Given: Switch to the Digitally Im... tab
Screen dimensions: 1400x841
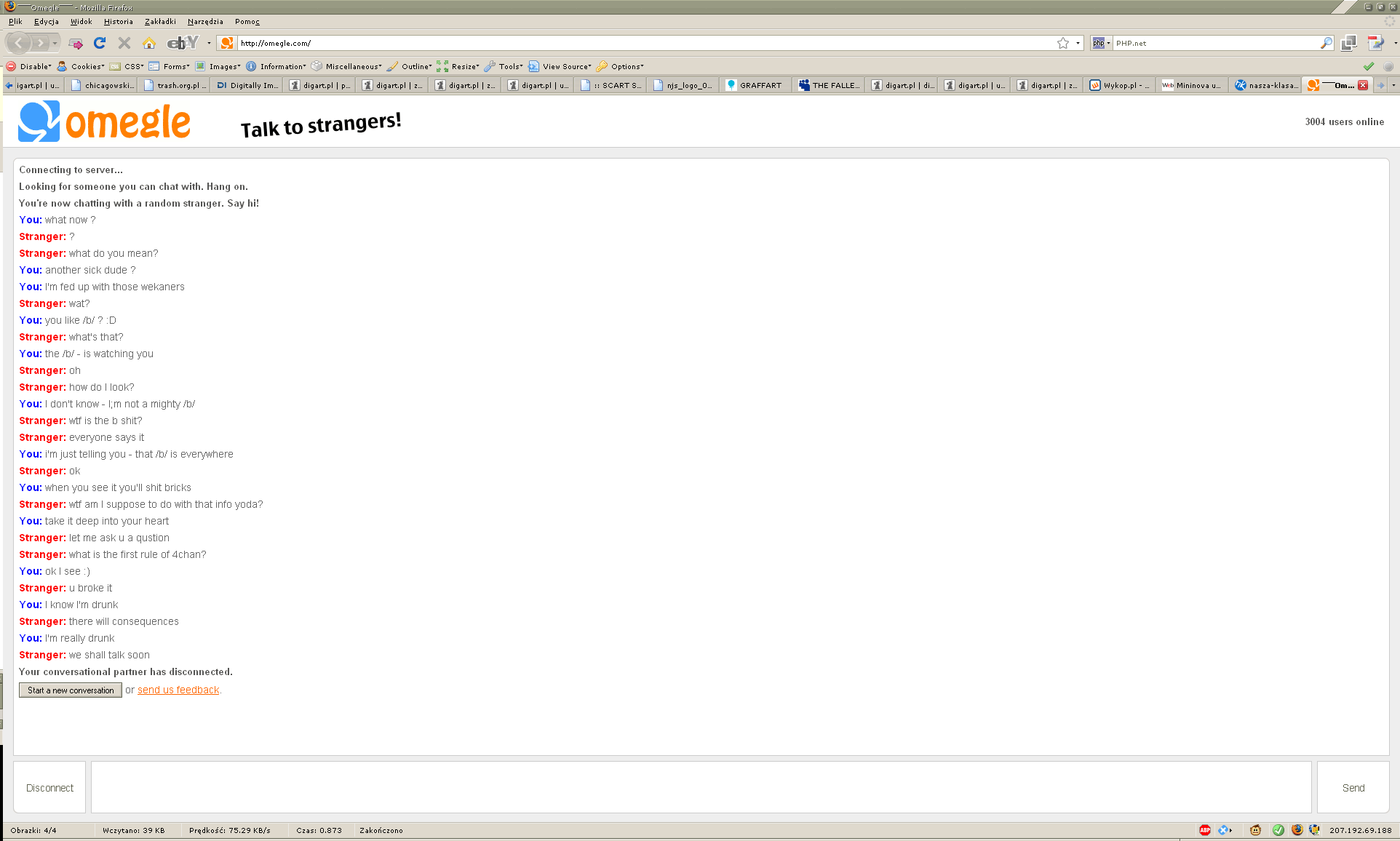Looking at the screenshot, I should pyautogui.click(x=248, y=85).
